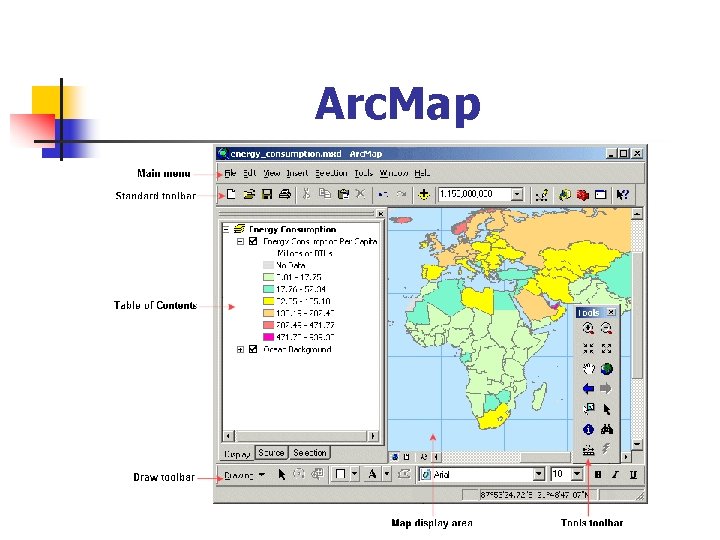Select the Identify tool with i icon
720x540 pixels.
[588, 429]
